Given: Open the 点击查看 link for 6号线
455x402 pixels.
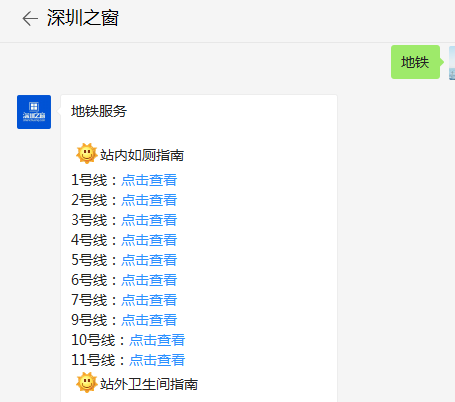Looking at the screenshot, I should tap(149, 280).
